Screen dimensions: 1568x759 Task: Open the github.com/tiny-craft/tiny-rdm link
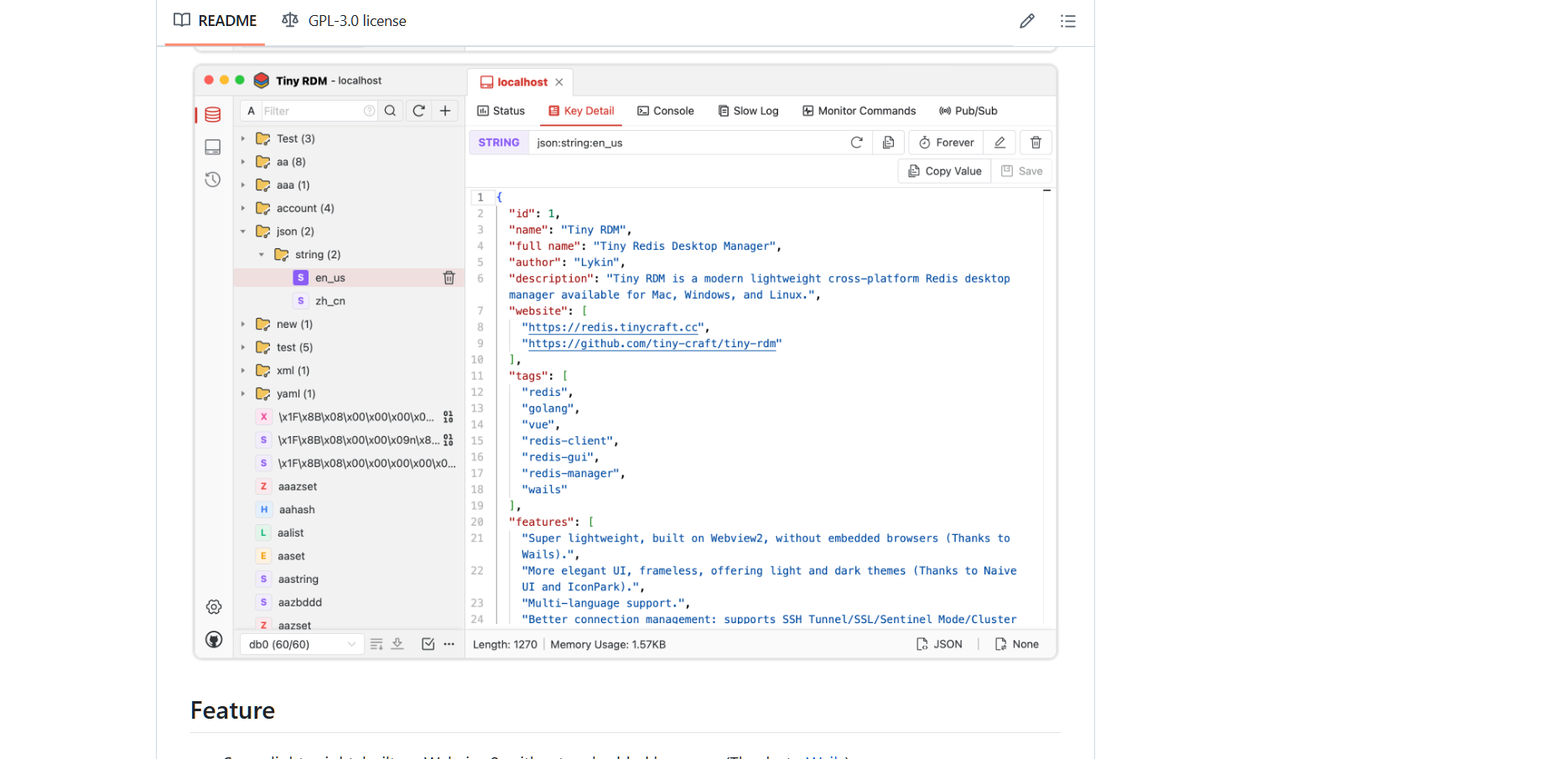point(652,343)
